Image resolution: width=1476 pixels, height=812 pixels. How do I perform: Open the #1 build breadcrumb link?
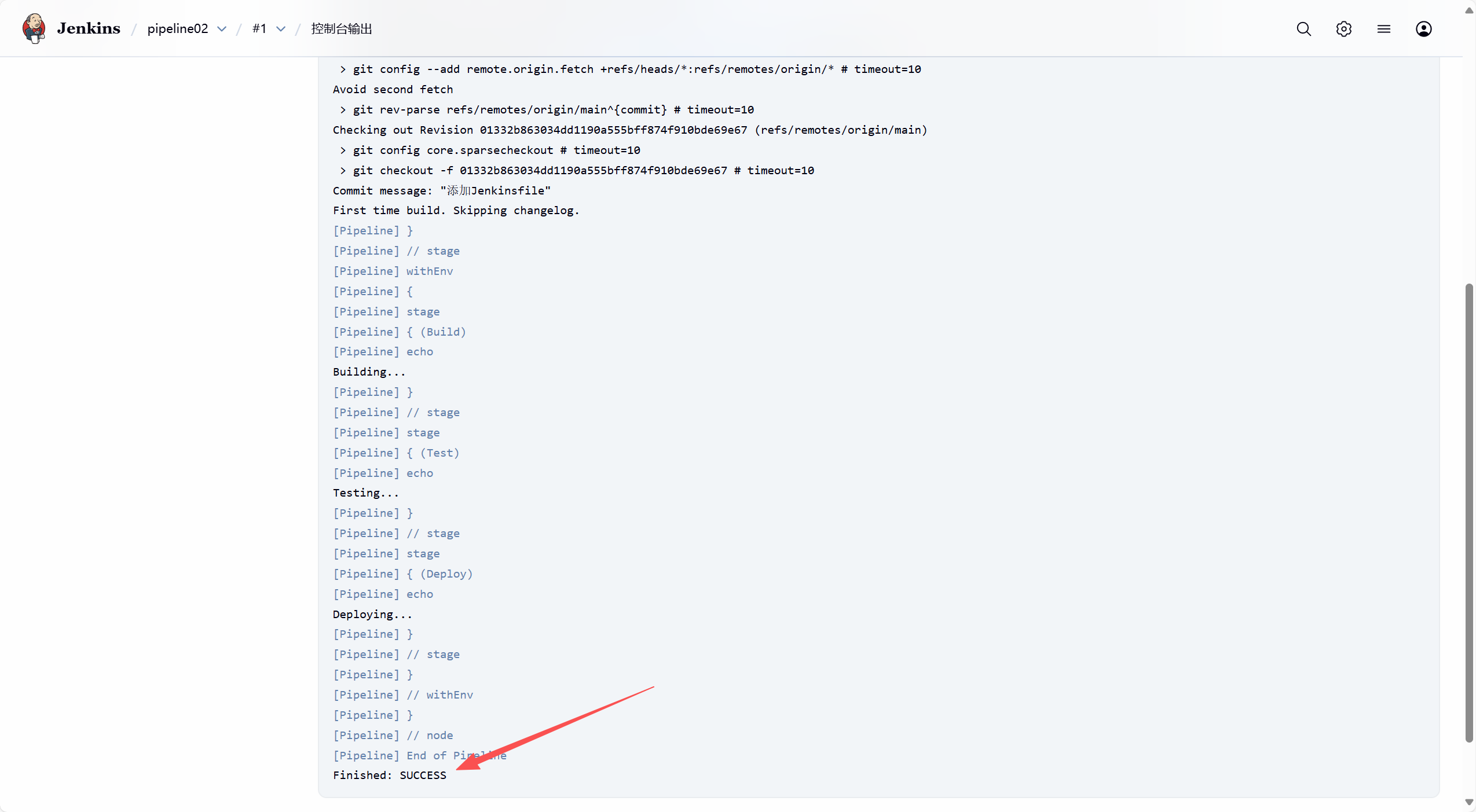(x=259, y=29)
